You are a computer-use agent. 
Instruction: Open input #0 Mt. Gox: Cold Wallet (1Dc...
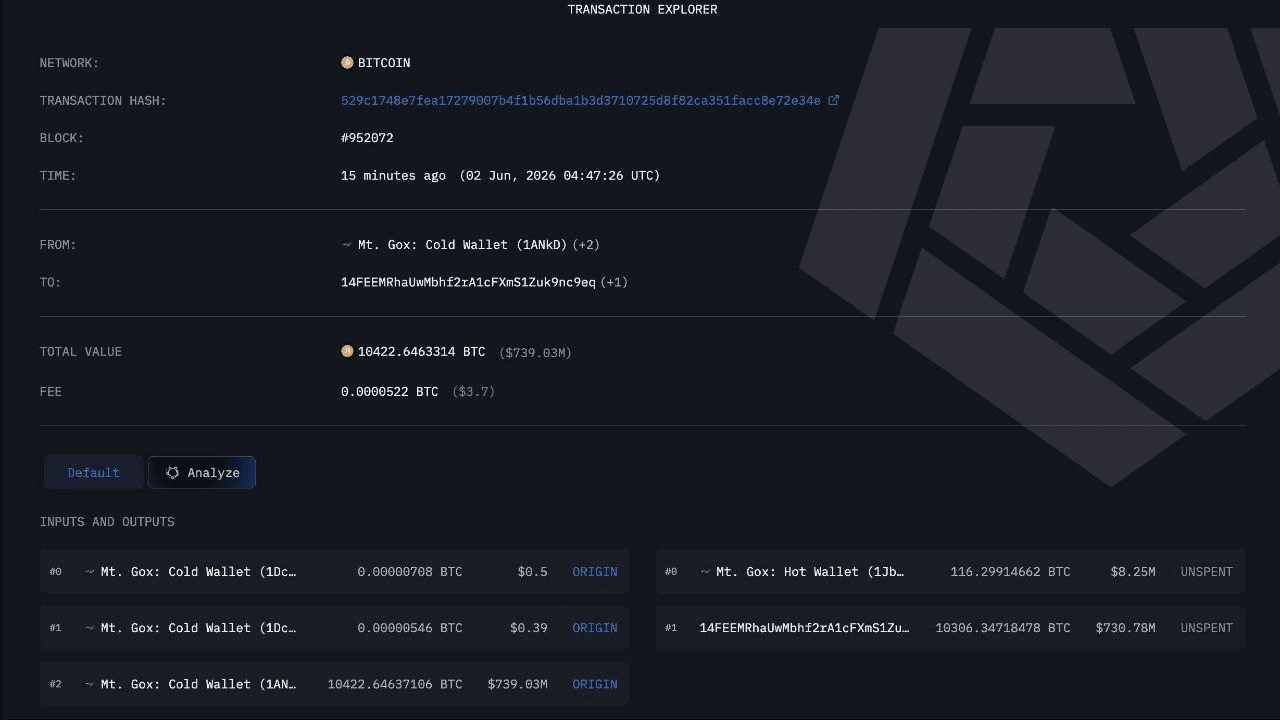pos(199,572)
